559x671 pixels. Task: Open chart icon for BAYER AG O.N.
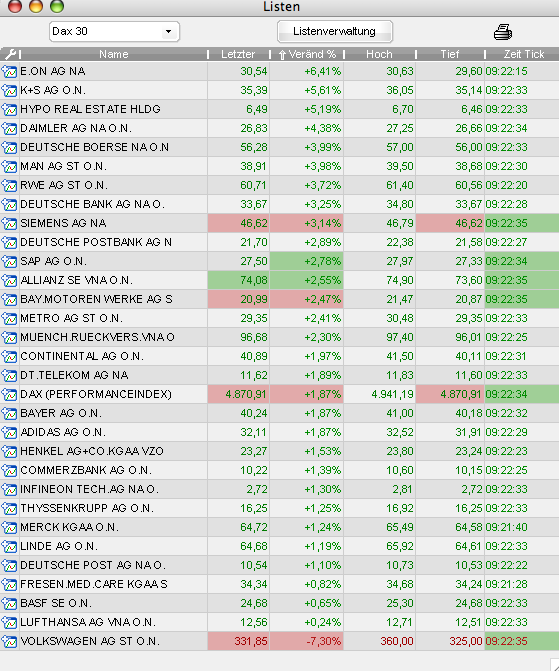click(x=9, y=413)
